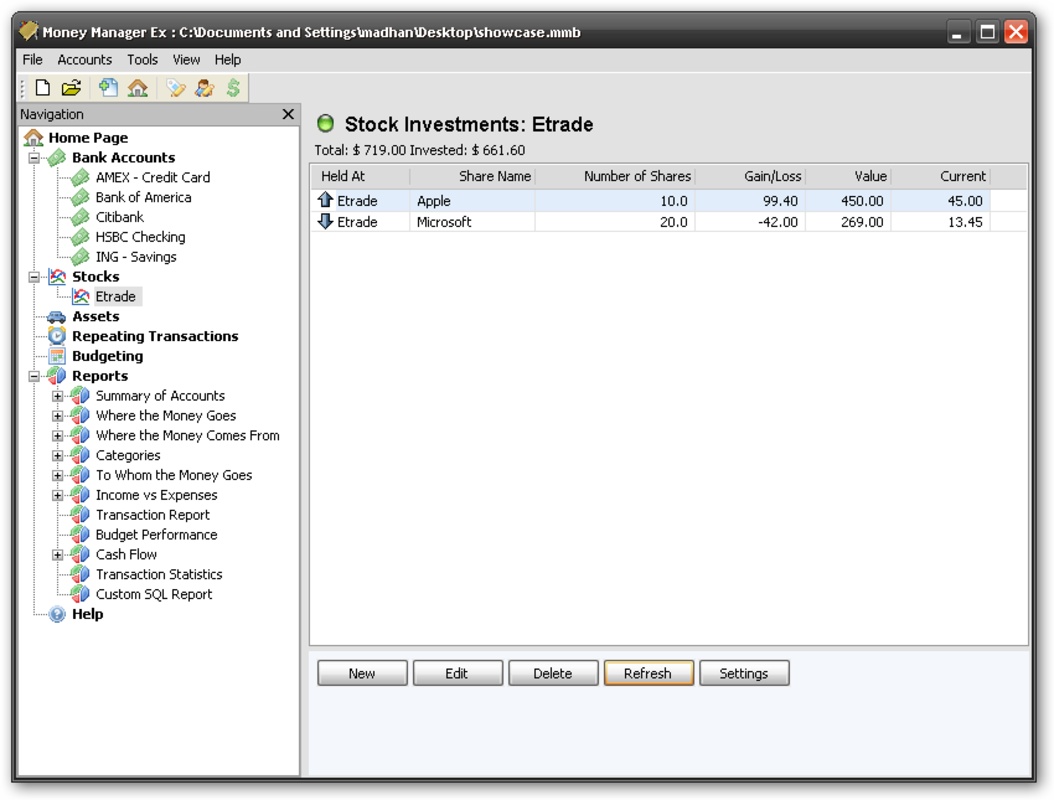Collapse the Stocks tree node
The image size is (1054, 800).
[34, 277]
